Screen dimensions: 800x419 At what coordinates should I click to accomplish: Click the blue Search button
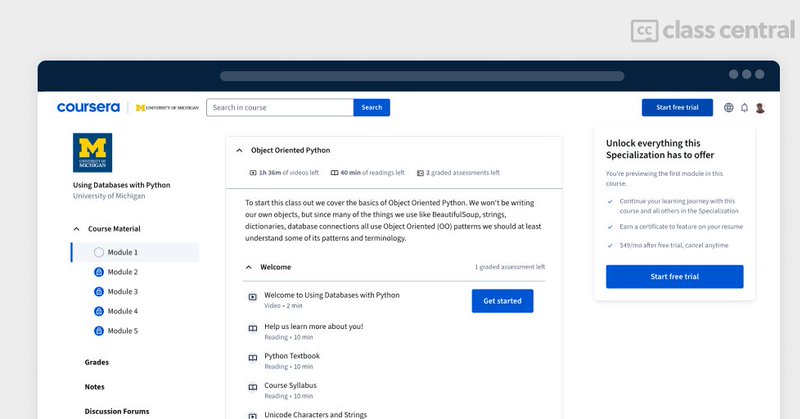(371, 108)
